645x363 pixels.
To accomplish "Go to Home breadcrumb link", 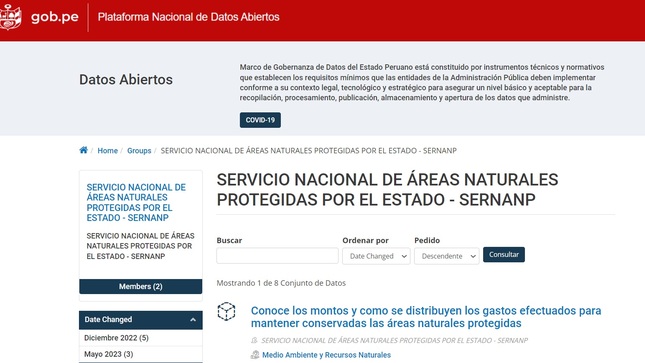I will pos(107,151).
